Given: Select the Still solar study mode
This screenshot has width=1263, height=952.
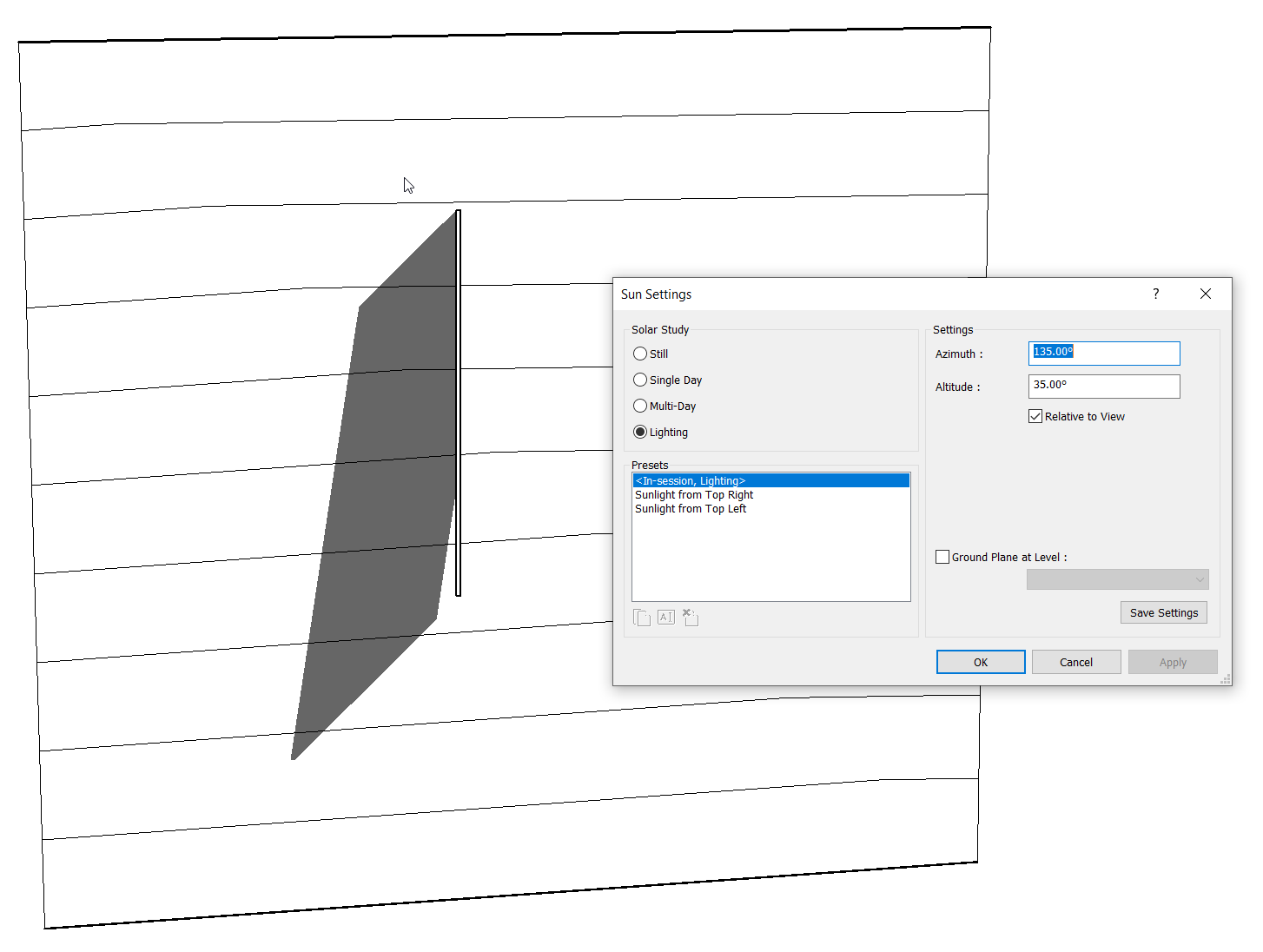Looking at the screenshot, I should coord(640,354).
